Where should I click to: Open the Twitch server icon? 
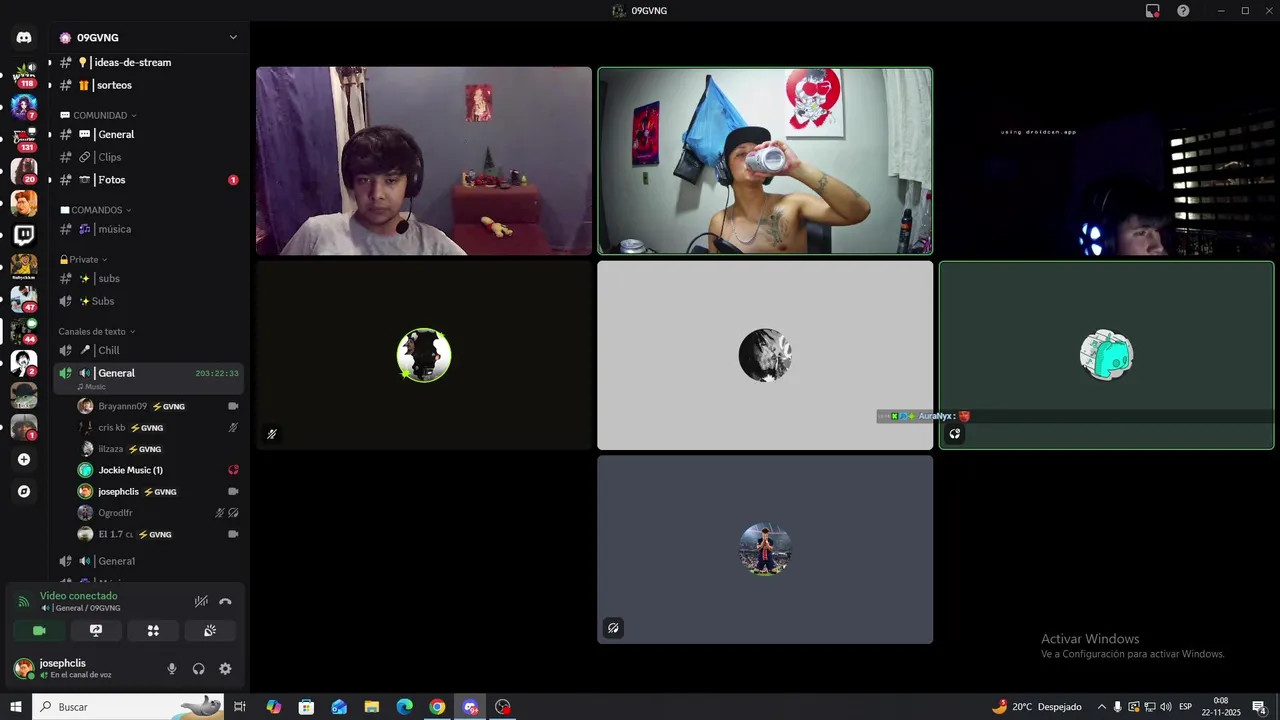point(24,236)
